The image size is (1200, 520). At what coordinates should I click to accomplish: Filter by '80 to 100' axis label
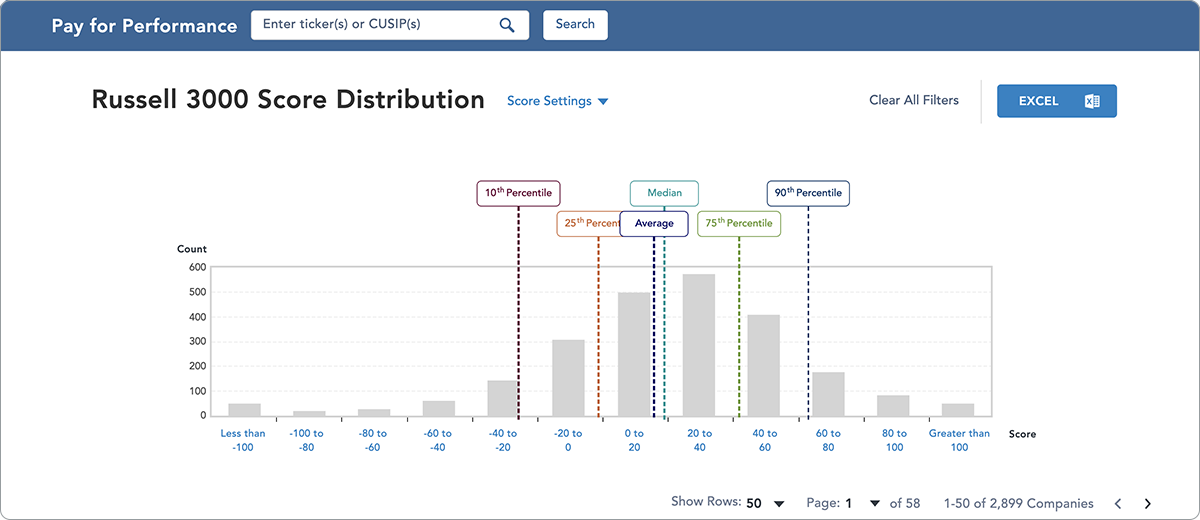[894, 440]
